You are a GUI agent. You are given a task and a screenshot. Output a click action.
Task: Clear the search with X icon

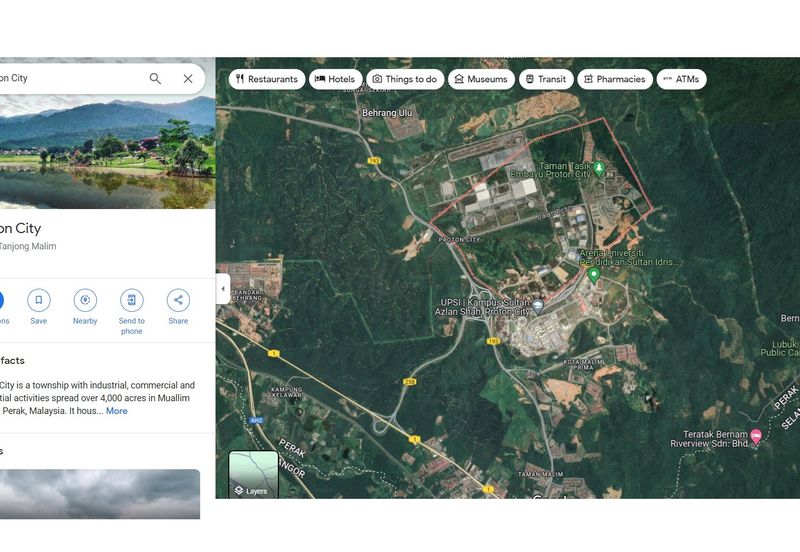coord(188,79)
